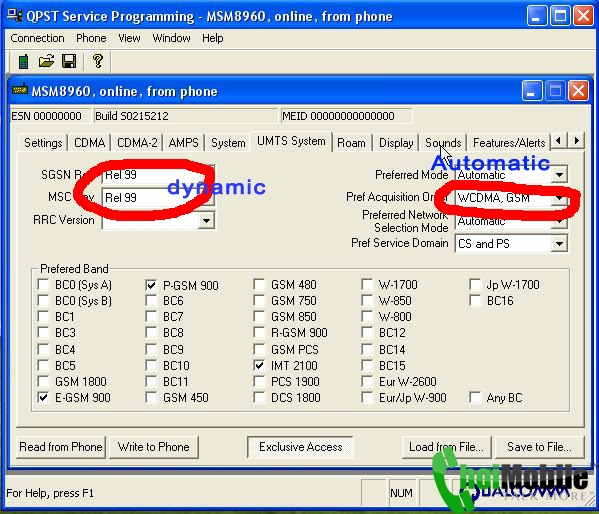Image resolution: width=599 pixels, height=514 pixels.
Task: Click the Write to Phone button
Action: click(154, 447)
